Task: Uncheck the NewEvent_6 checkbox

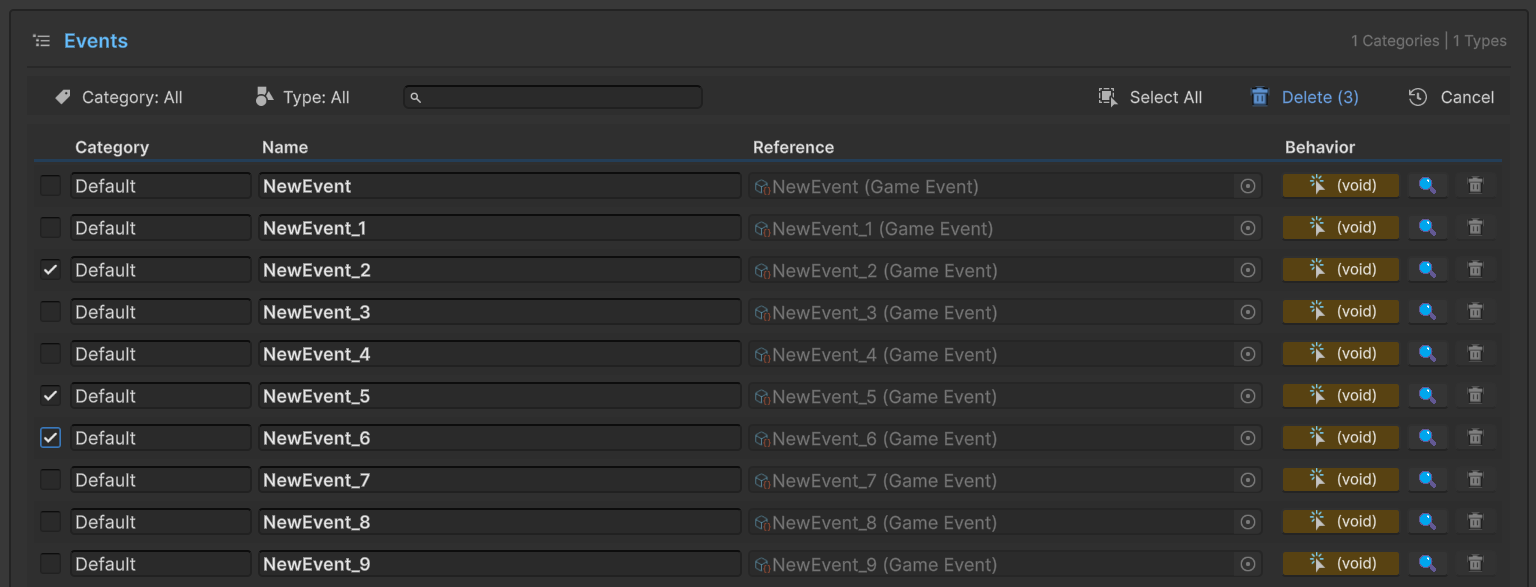Action: pos(50,438)
